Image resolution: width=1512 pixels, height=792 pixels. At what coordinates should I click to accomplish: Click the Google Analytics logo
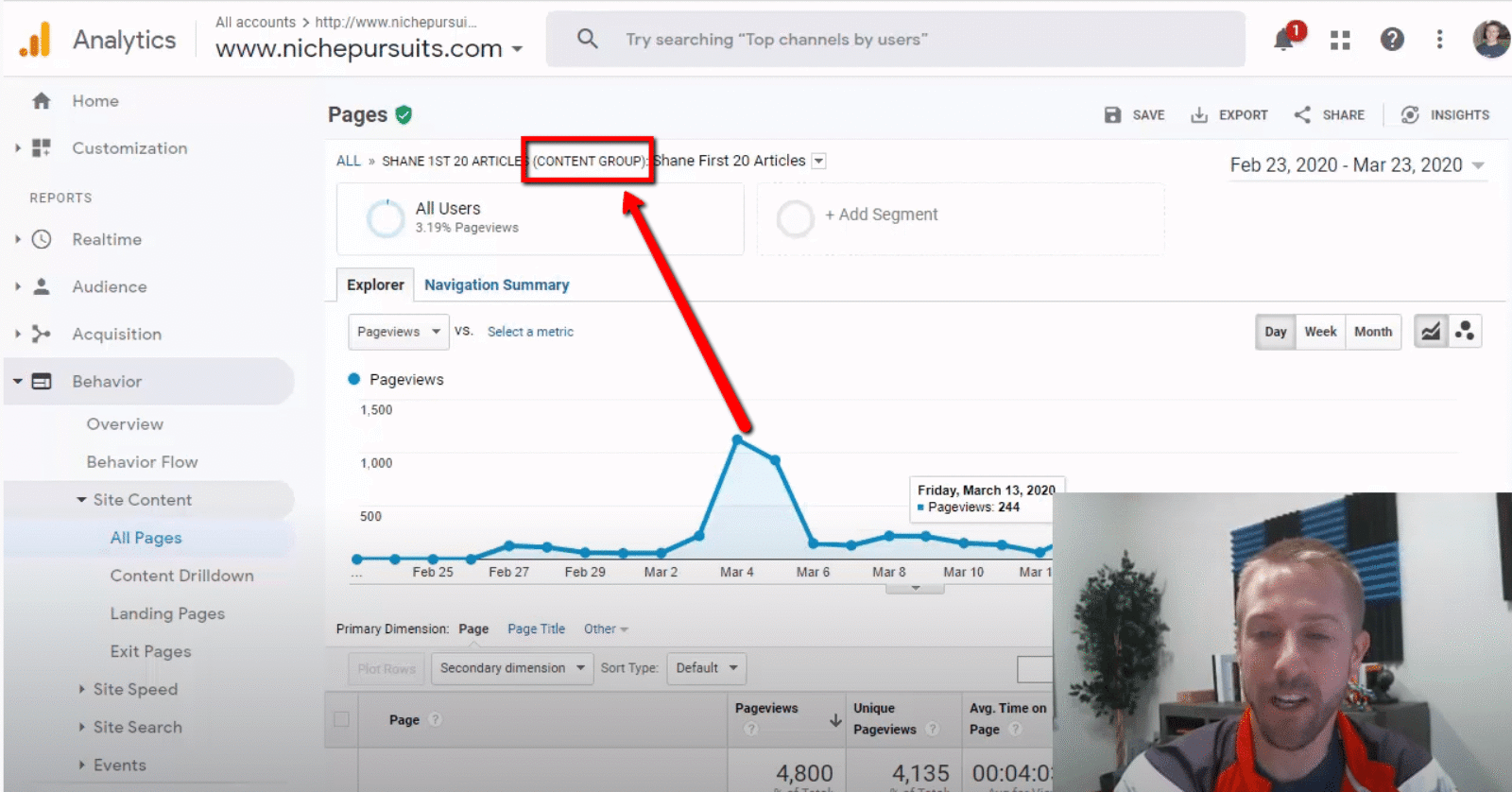[x=35, y=40]
